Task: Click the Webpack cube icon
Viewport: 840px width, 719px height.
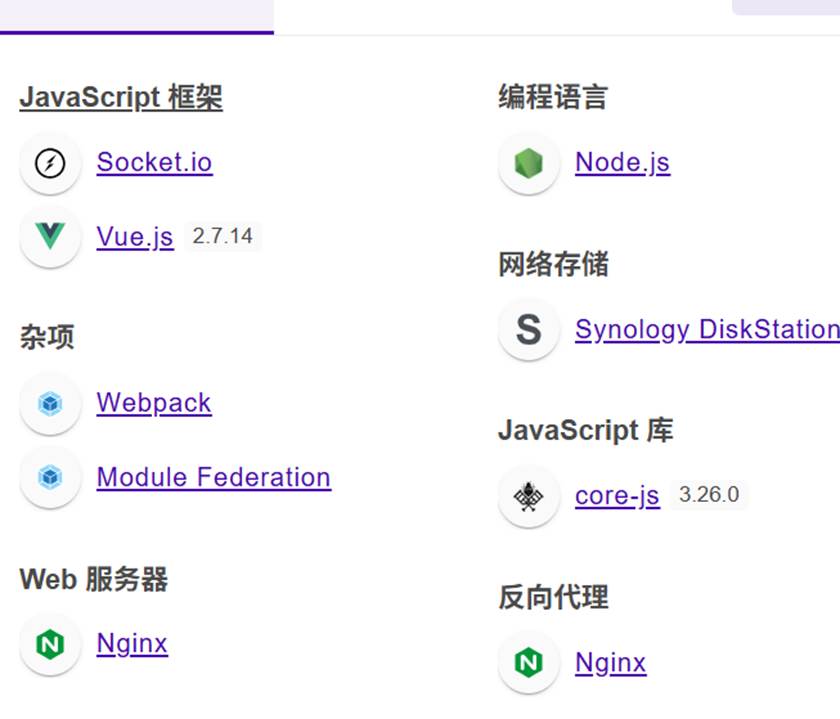Action: 50,403
